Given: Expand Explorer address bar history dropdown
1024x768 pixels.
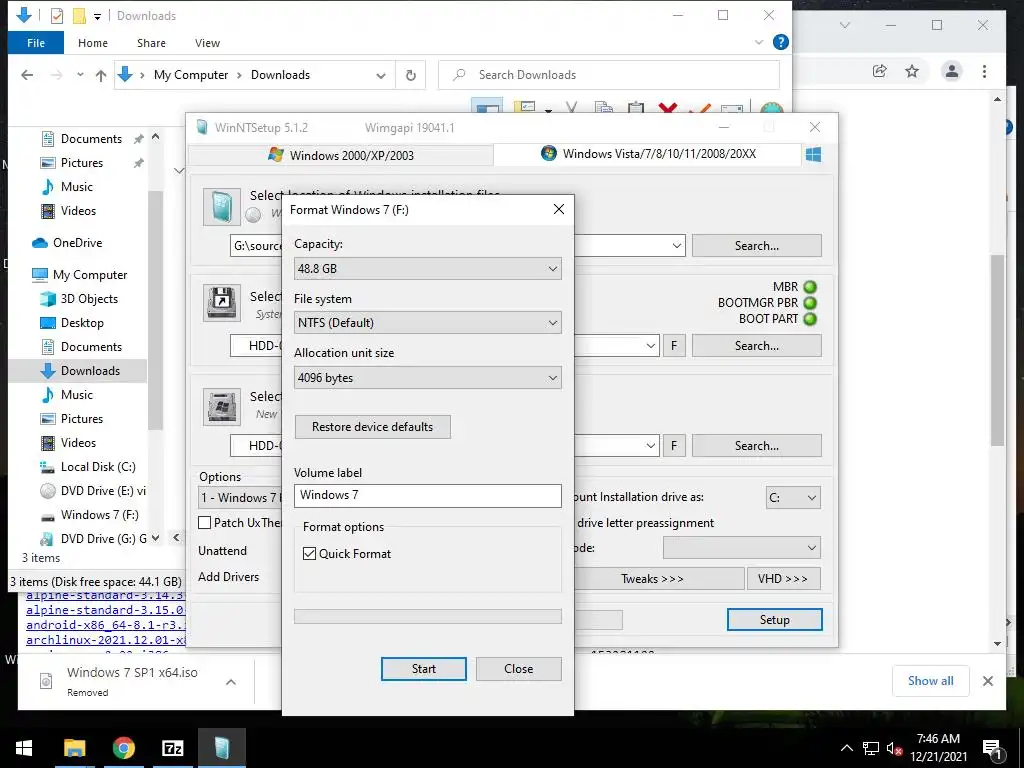Looking at the screenshot, I should click(x=381, y=76).
